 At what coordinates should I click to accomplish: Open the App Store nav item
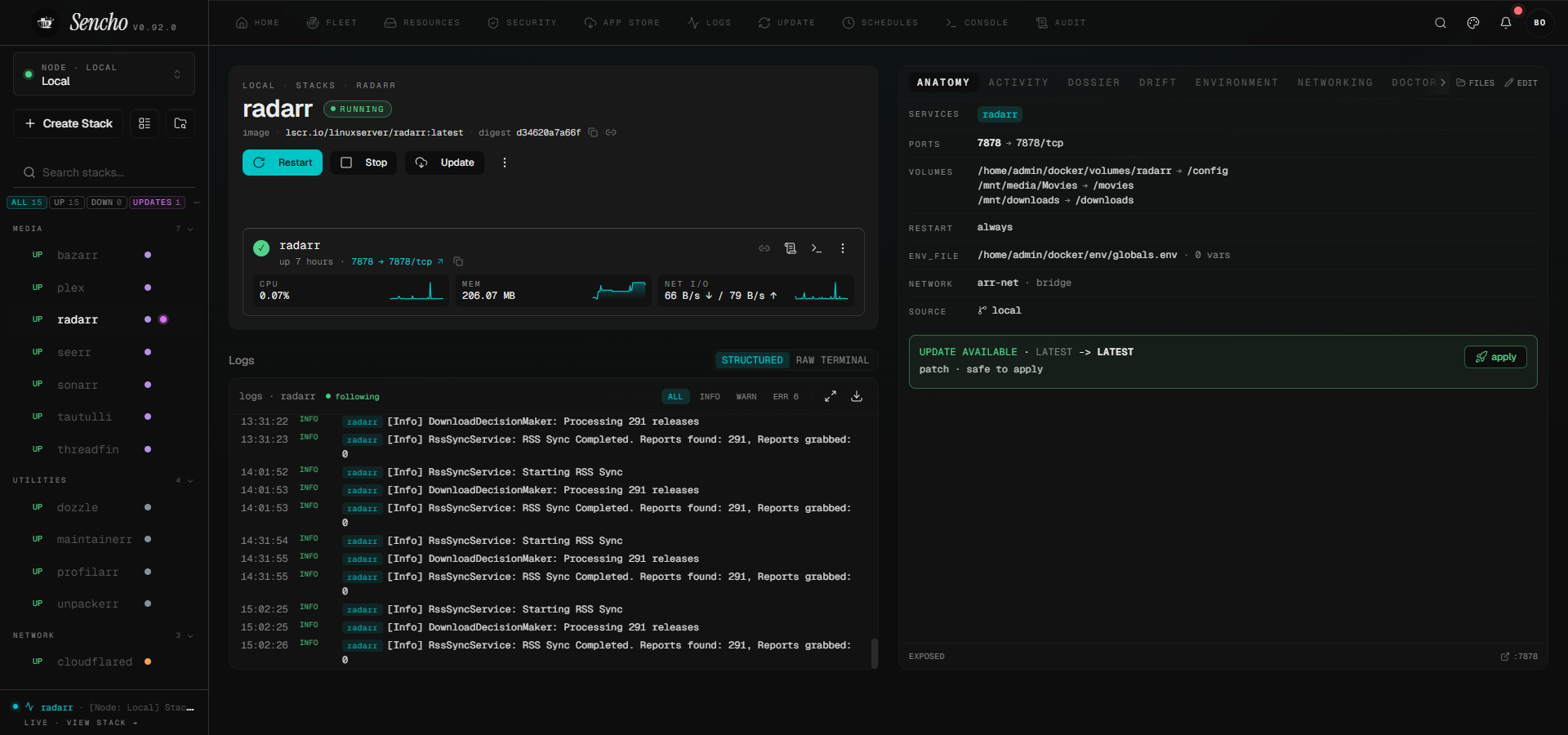pyautogui.click(x=622, y=23)
